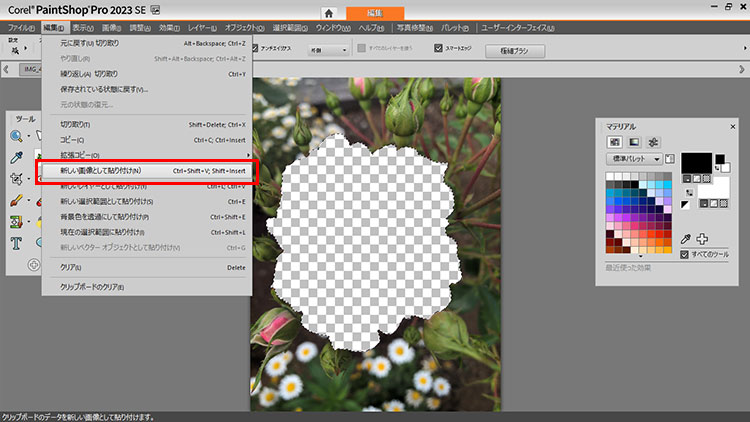
Task: Click the eyedropper icon in Materials palette
Action: tap(685, 239)
